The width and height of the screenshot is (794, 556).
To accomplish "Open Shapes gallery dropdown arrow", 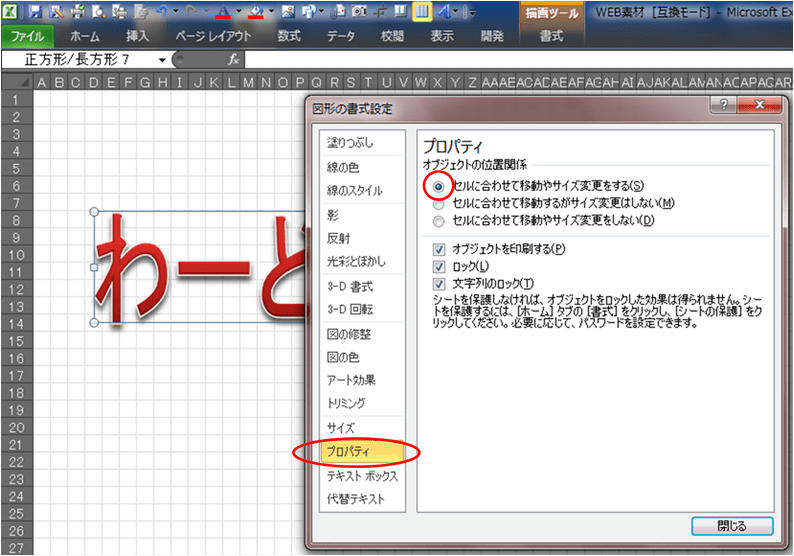I will [x=322, y=11].
